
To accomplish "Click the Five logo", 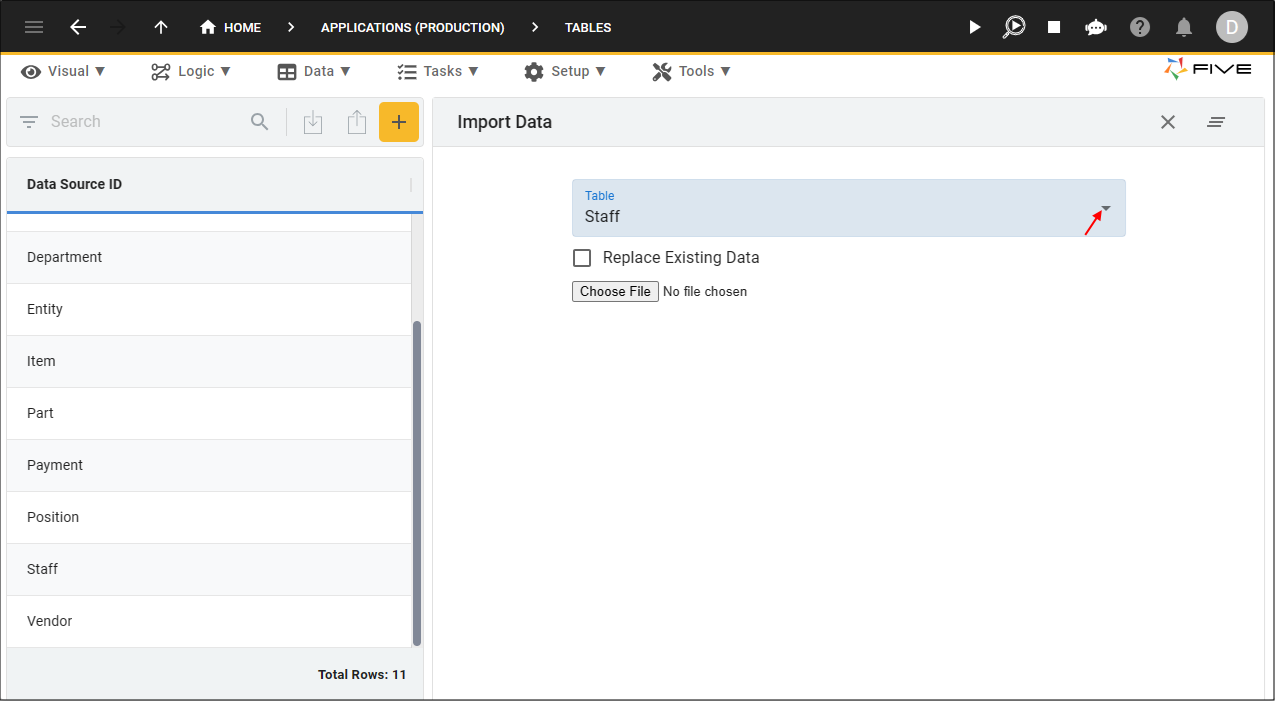I will tap(1208, 69).
